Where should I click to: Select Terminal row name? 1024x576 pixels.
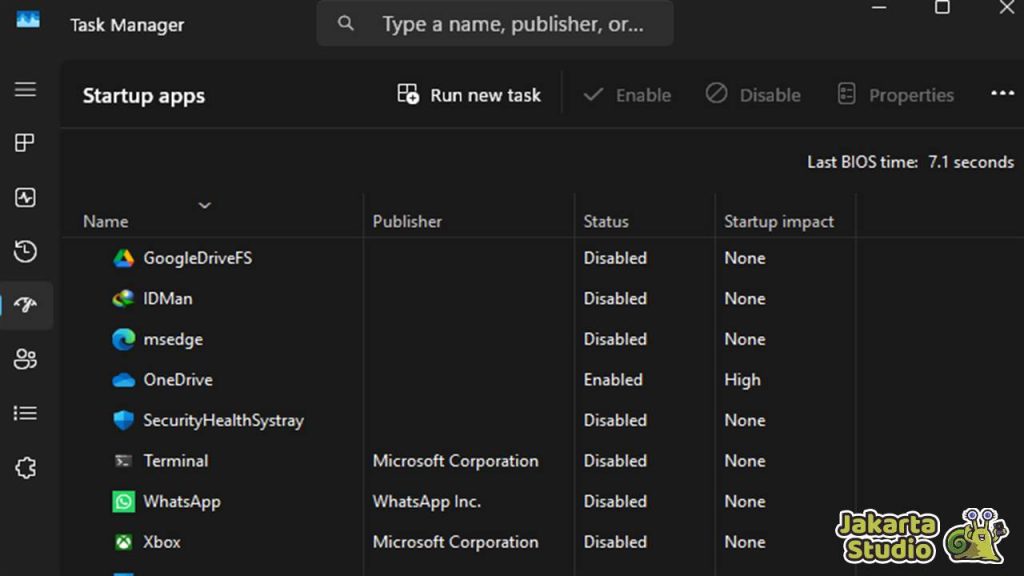click(x=175, y=461)
